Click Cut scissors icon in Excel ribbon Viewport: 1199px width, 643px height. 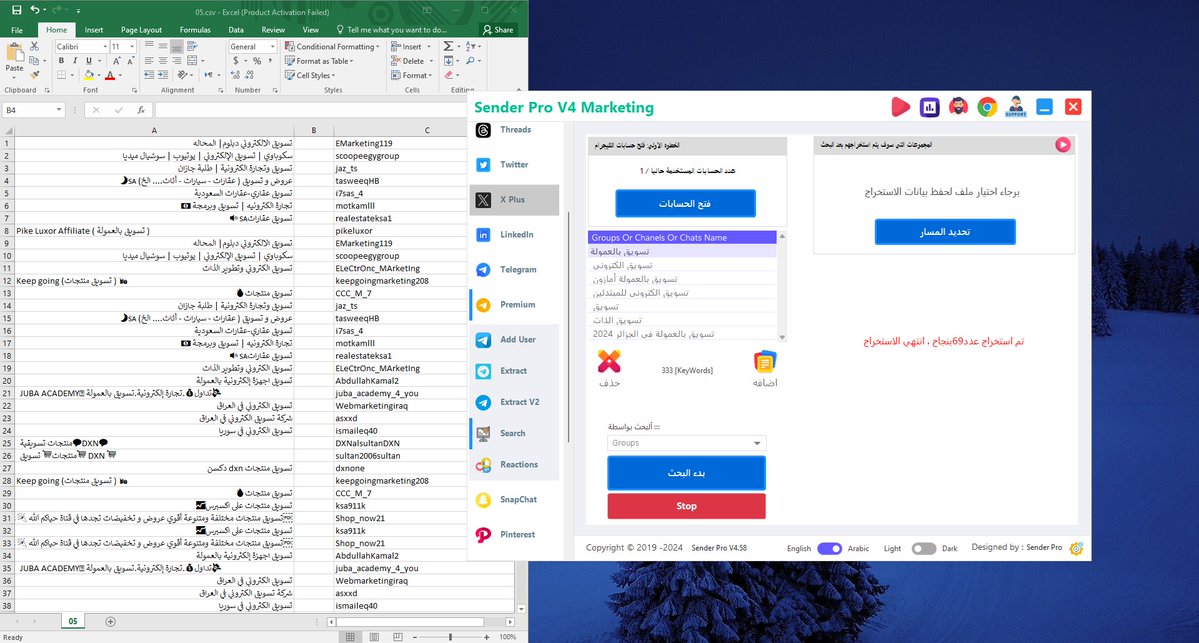(x=34, y=47)
